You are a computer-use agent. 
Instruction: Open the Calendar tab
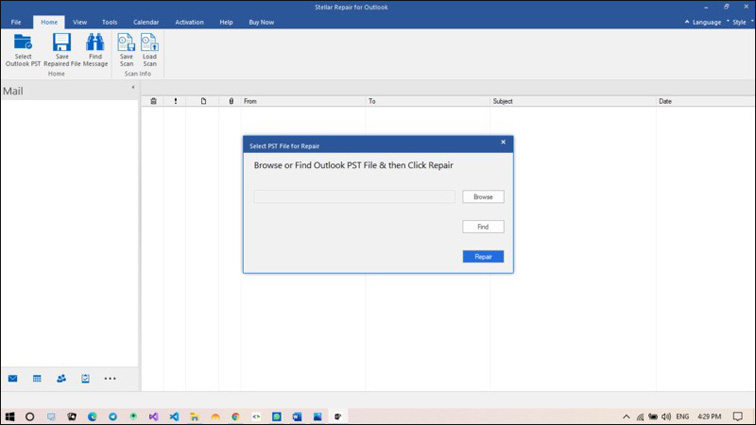[146, 22]
